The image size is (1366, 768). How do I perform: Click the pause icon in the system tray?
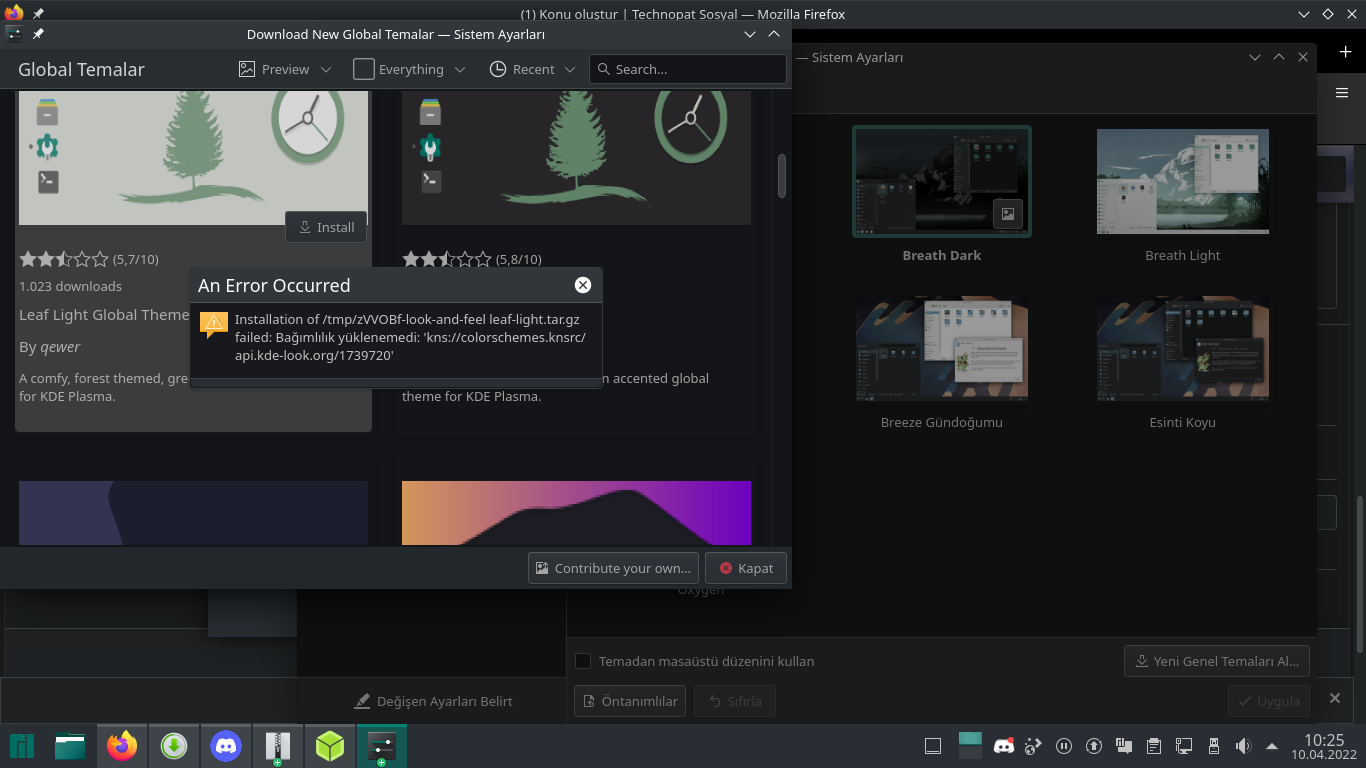1064,746
